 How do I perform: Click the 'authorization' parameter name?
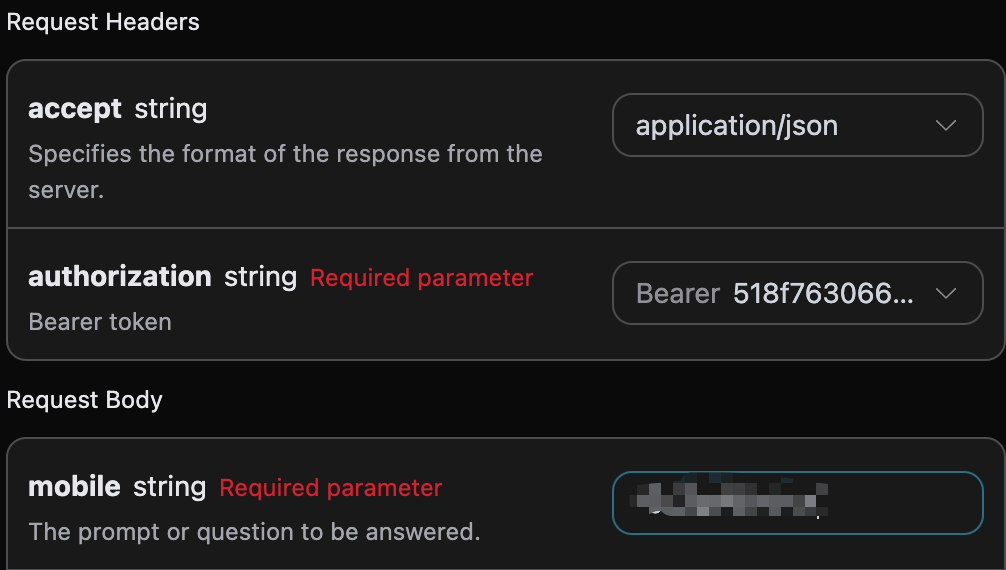[120, 276]
